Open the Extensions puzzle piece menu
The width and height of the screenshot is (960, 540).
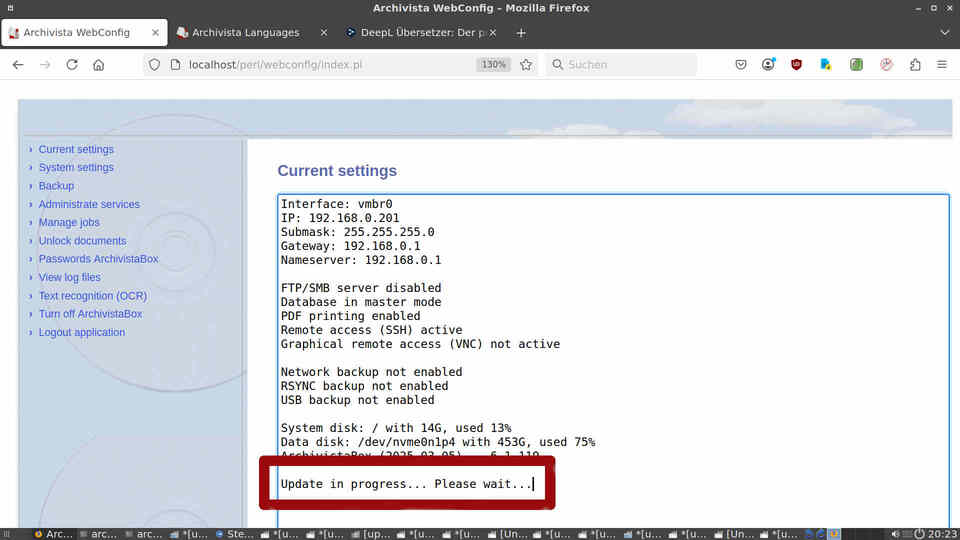click(x=915, y=64)
